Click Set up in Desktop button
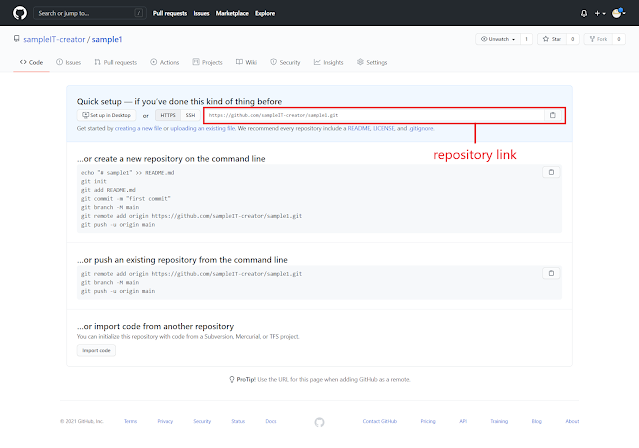This screenshot has height=448, width=639. coord(106,115)
